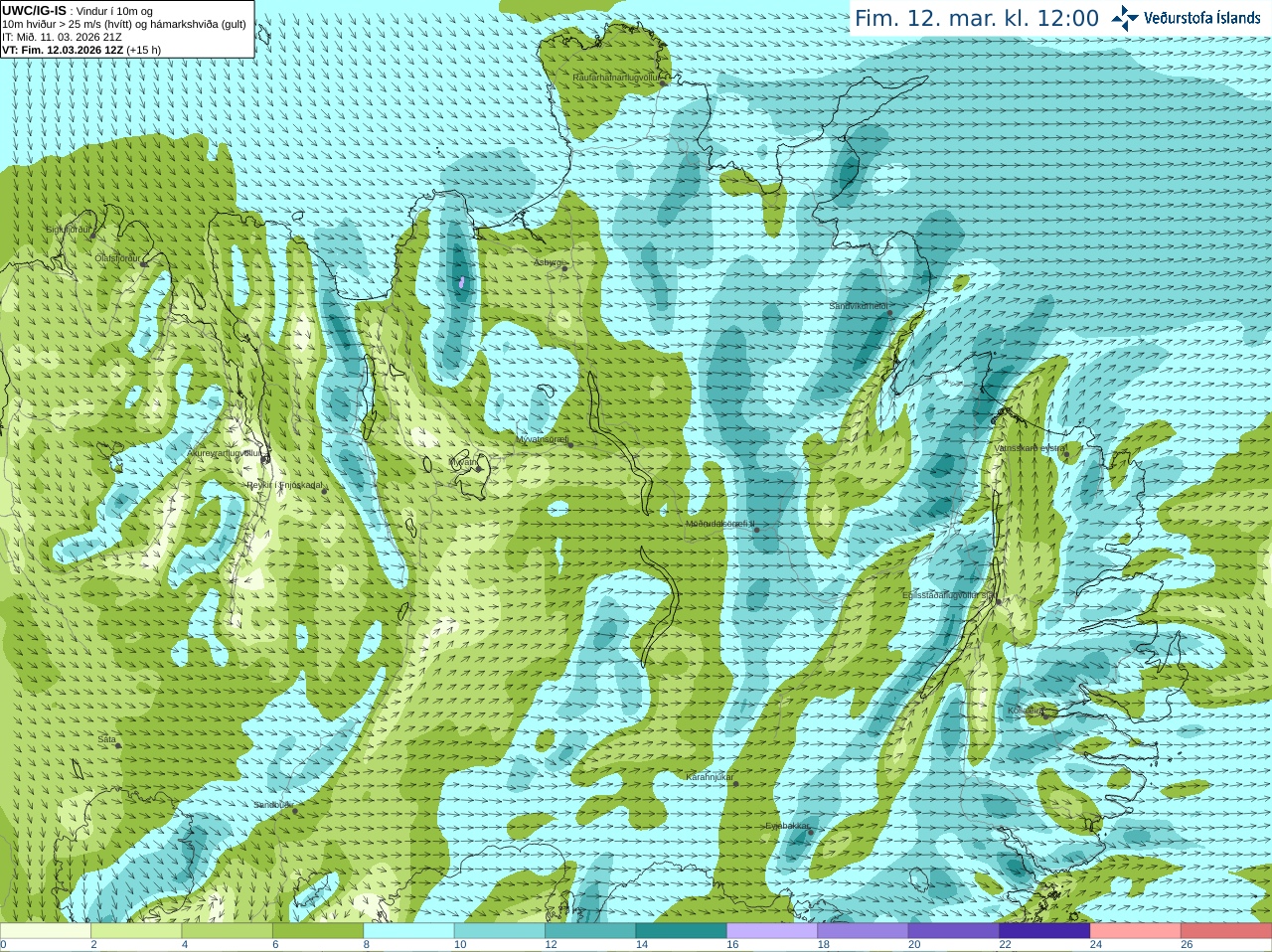
Task: Click the 10–12 m/s light teal legend swatch
Action: tap(500, 930)
